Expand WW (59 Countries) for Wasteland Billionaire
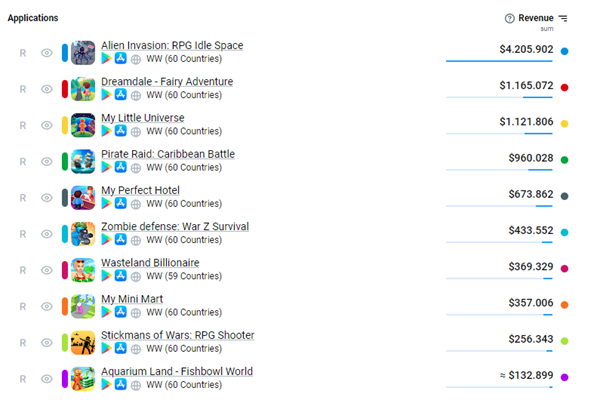600x400 pixels. coord(185,276)
